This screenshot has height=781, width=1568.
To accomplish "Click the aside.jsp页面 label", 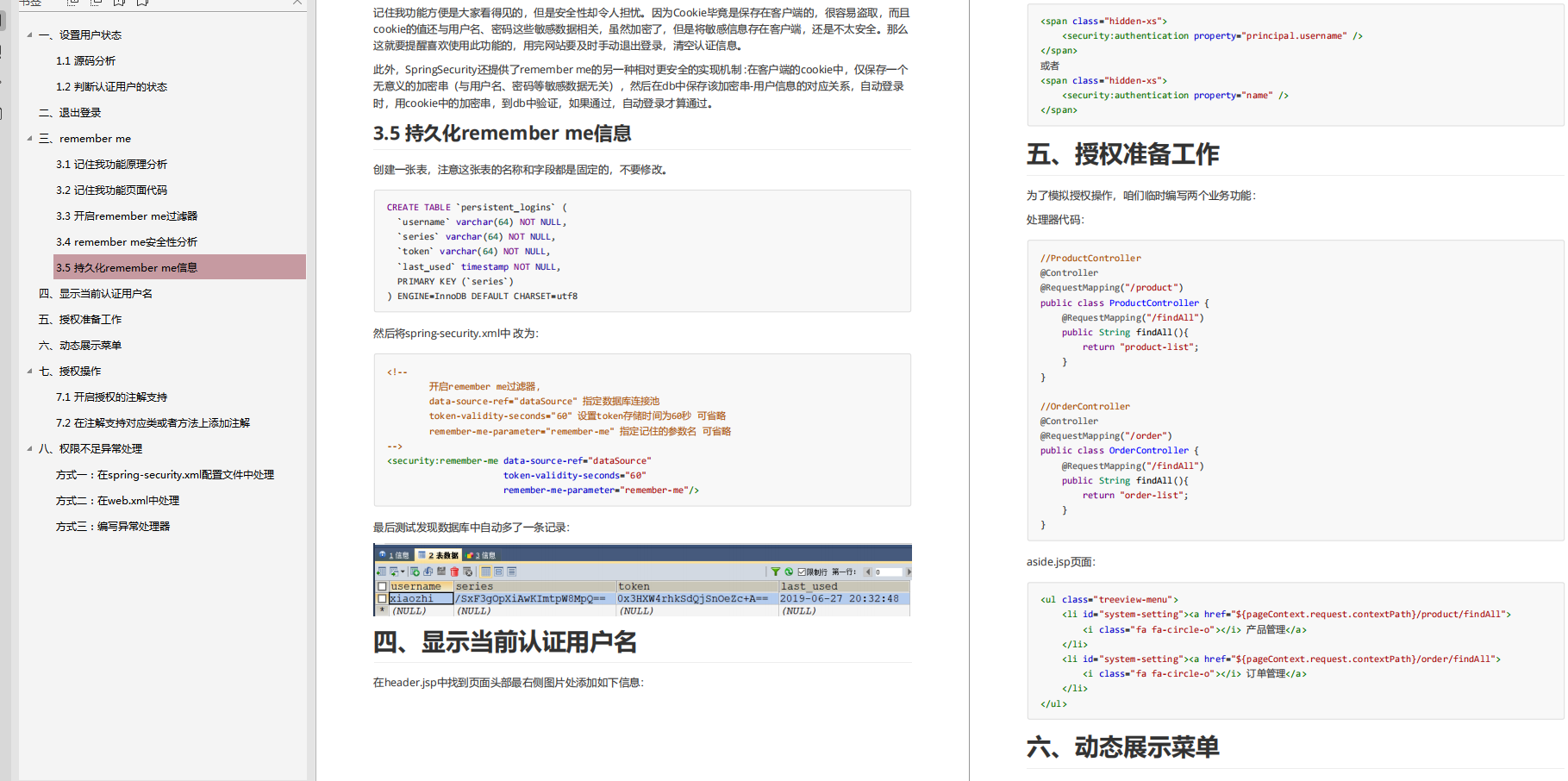I will pos(1060,562).
